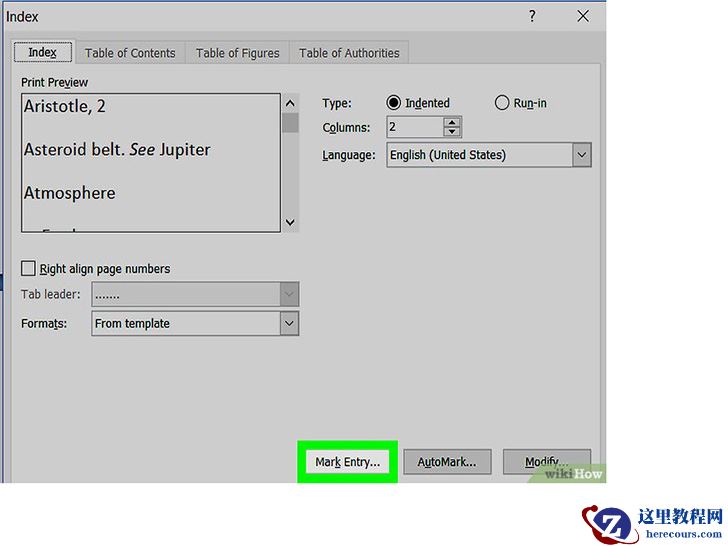The height and width of the screenshot is (546, 728).
Task: Click the AutoMark button
Action: (x=447, y=462)
